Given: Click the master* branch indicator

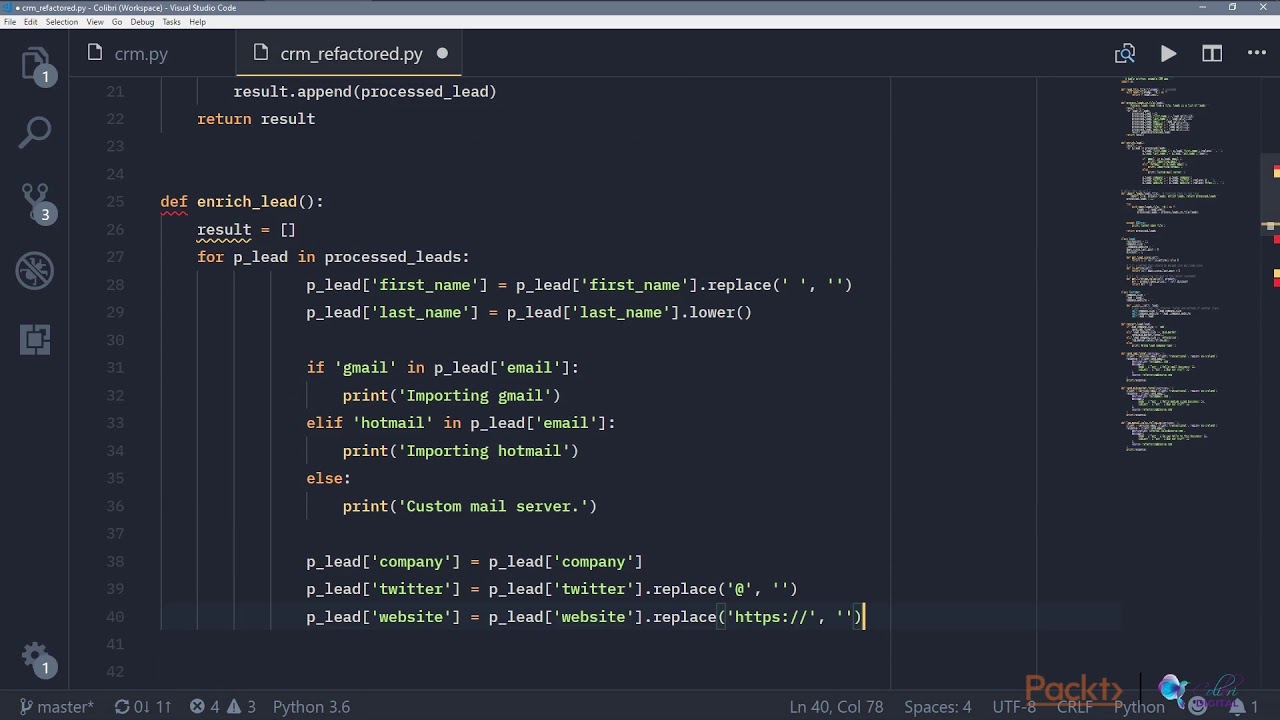Looking at the screenshot, I should pyautogui.click(x=56, y=707).
